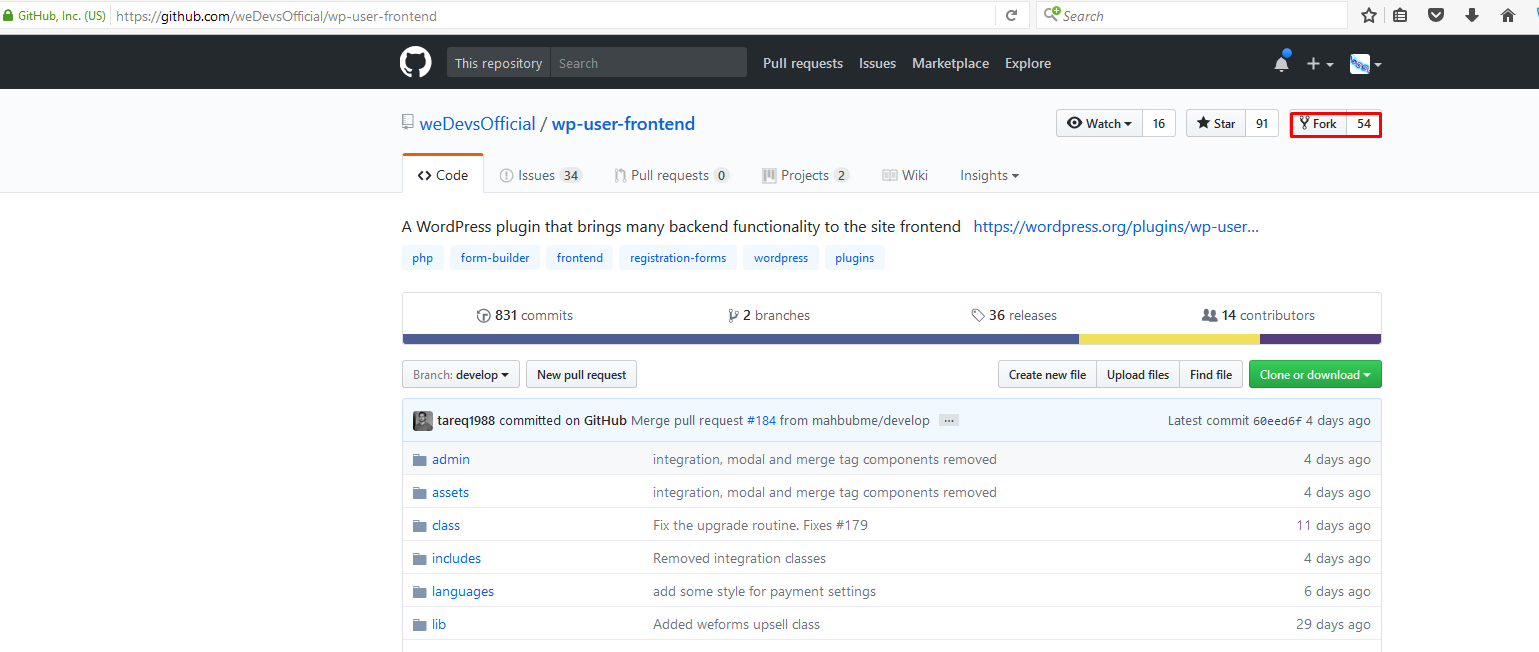Fork the repository

click(1318, 124)
